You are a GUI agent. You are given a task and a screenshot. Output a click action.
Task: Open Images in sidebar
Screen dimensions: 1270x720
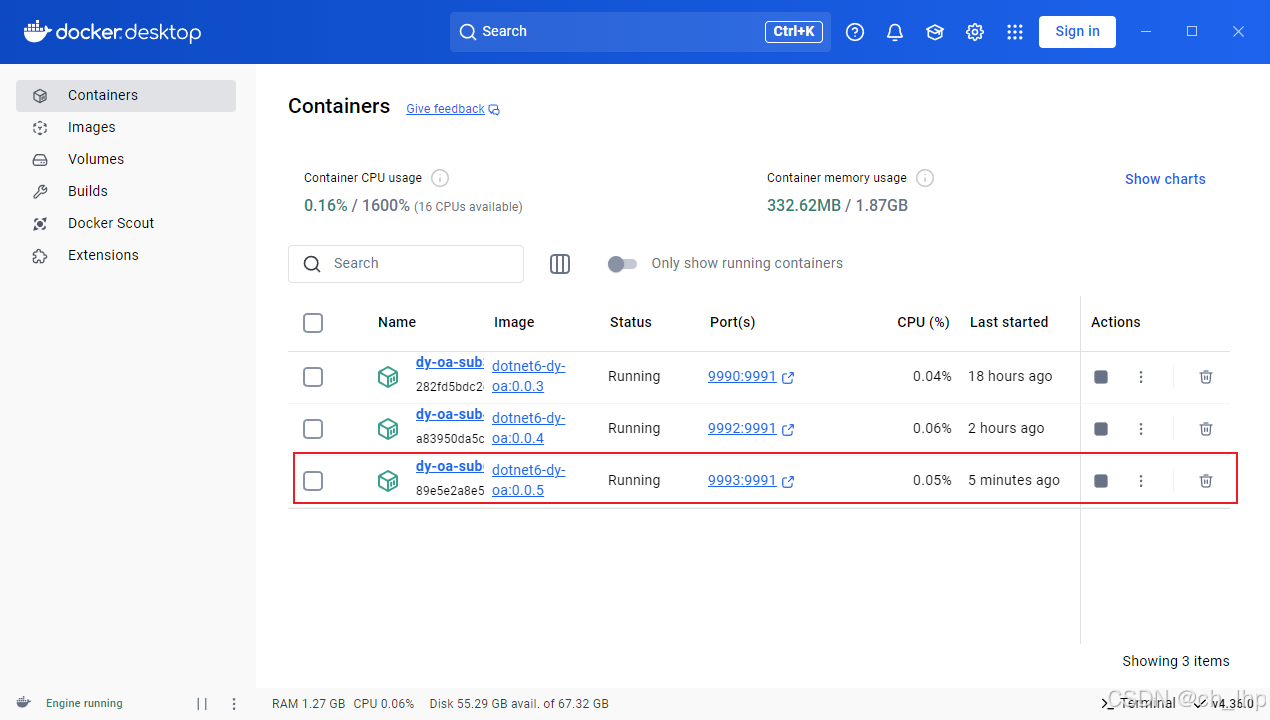[126, 128]
